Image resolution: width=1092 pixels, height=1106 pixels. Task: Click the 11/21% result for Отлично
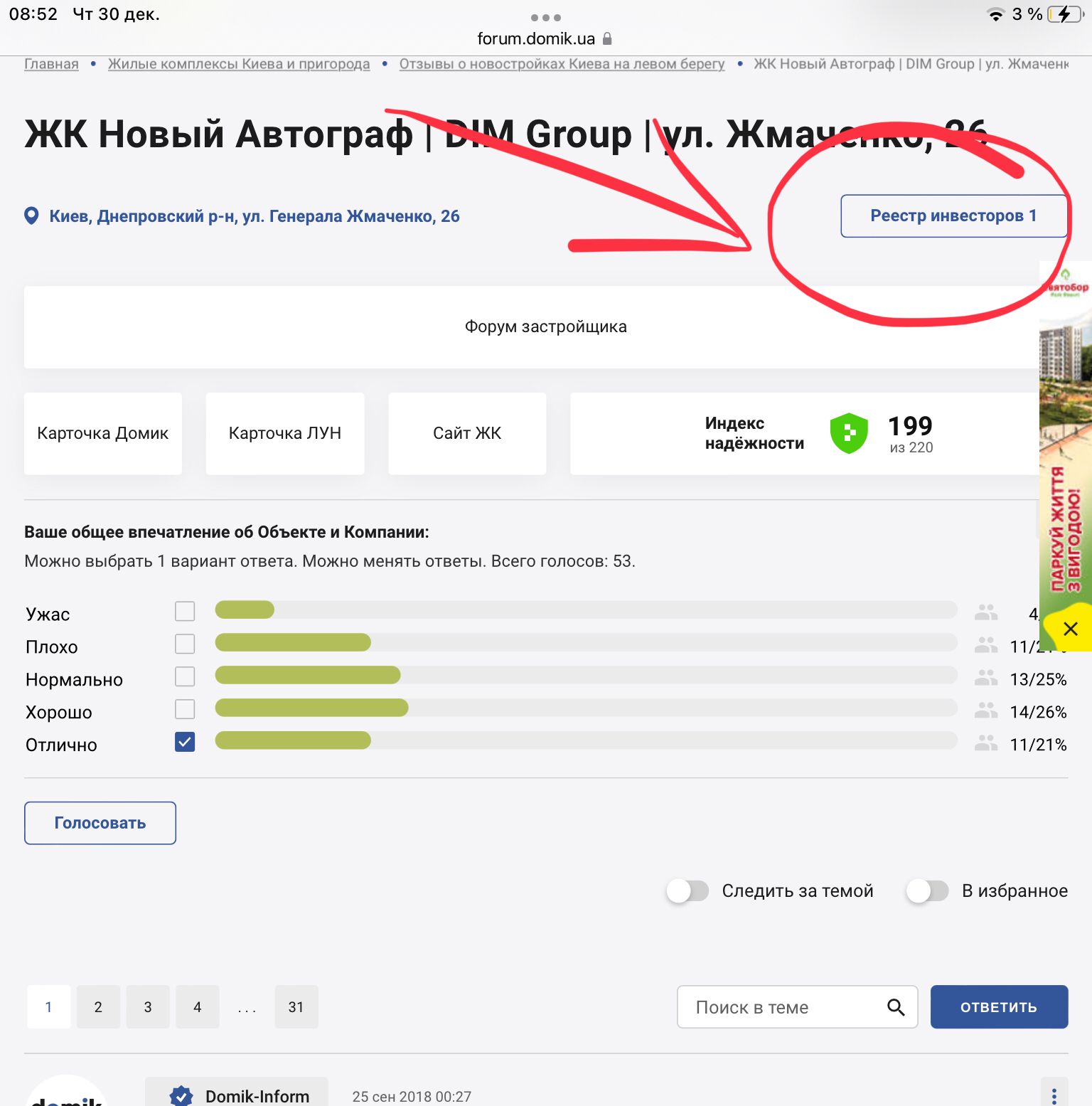point(1038,745)
